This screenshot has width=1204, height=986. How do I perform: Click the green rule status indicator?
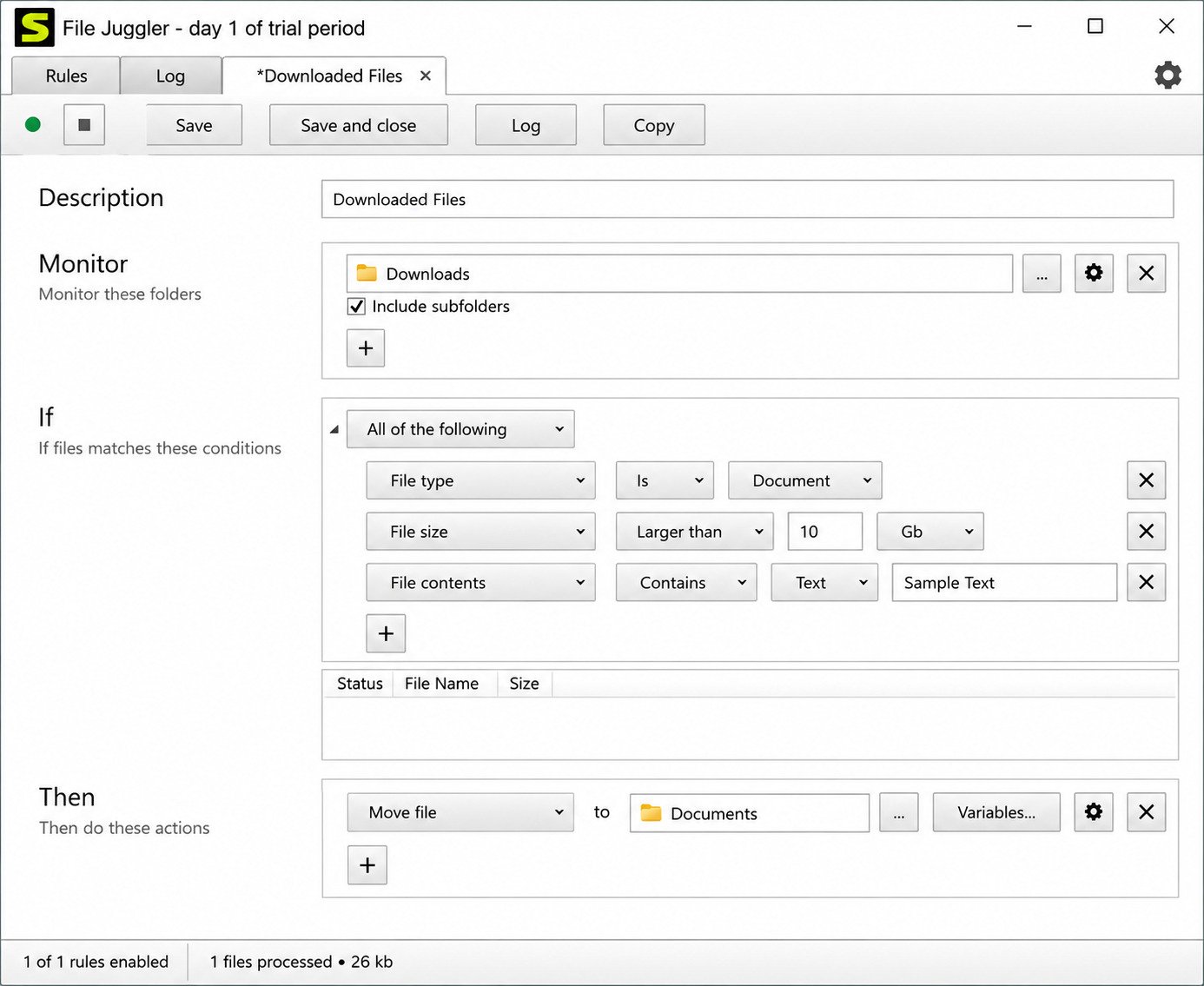pyautogui.click(x=33, y=125)
